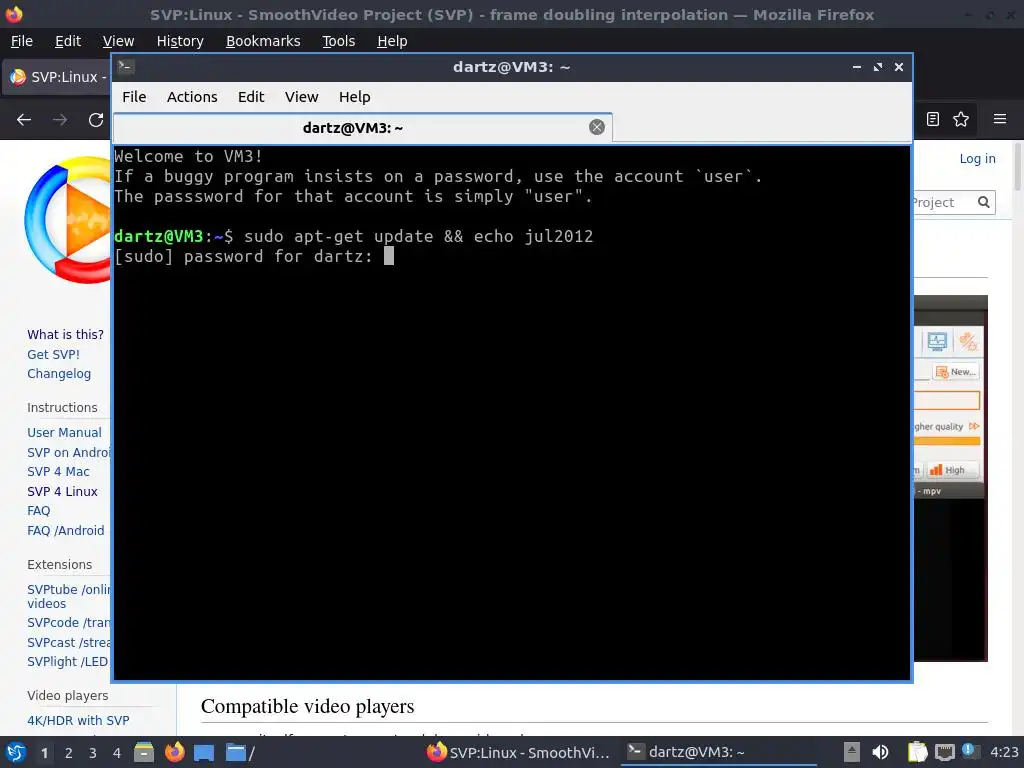Click the search magnifier icon on SVP page
The width and height of the screenshot is (1024, 768).
pos(984,202)
